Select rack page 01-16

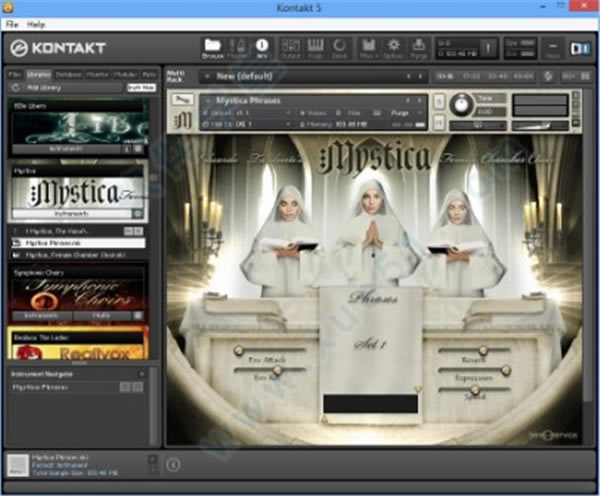pyautogui.click(x=445, y=77)
